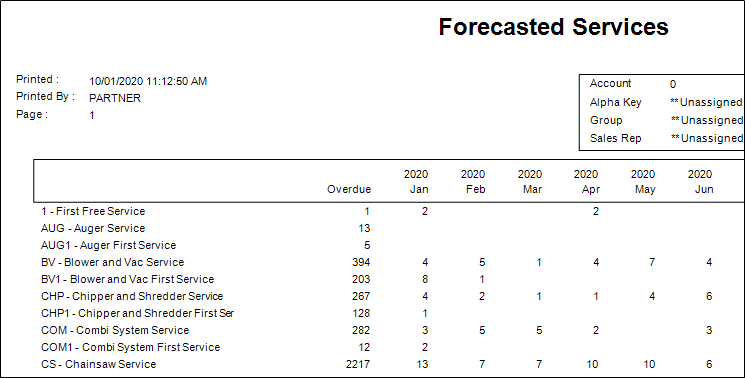Screen dimensions: 745x378
Task: Click Jun value 3 for Combi System Service
Action: coord(709,330)
